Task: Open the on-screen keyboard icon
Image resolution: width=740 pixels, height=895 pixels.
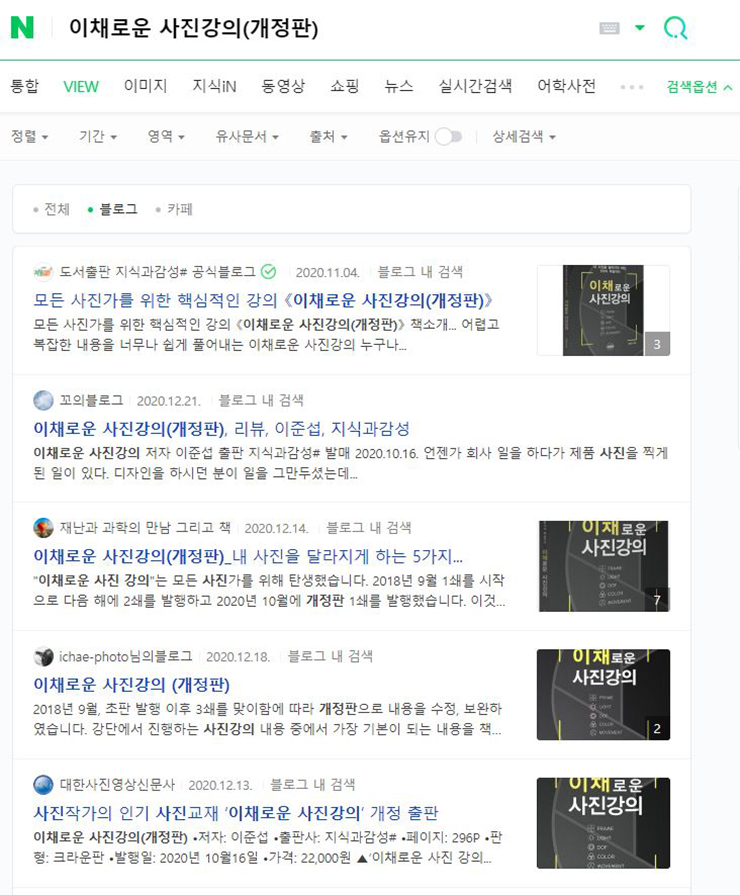Action: 609,28
